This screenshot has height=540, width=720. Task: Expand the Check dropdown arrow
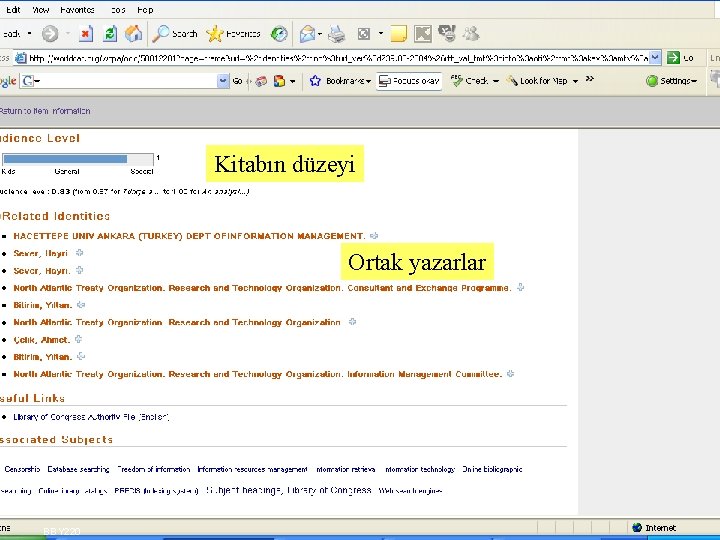(495, 81)
